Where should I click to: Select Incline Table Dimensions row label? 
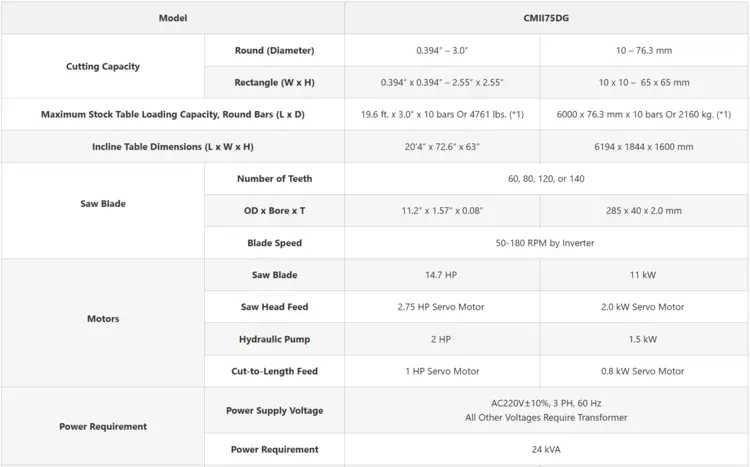[x=172, y=147]
